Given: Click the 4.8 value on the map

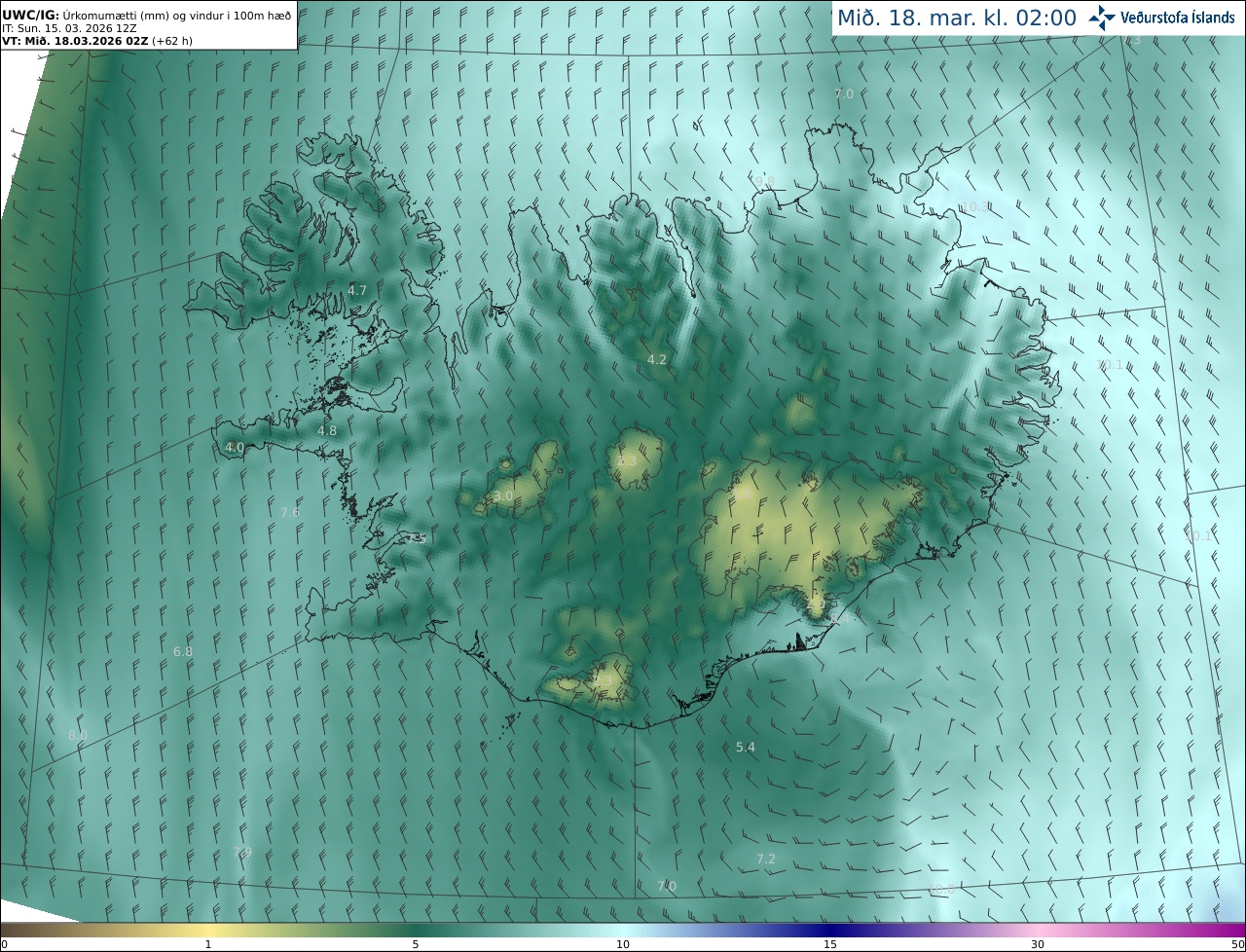Looking at the screenshot, I should click(x=327, y=430).
